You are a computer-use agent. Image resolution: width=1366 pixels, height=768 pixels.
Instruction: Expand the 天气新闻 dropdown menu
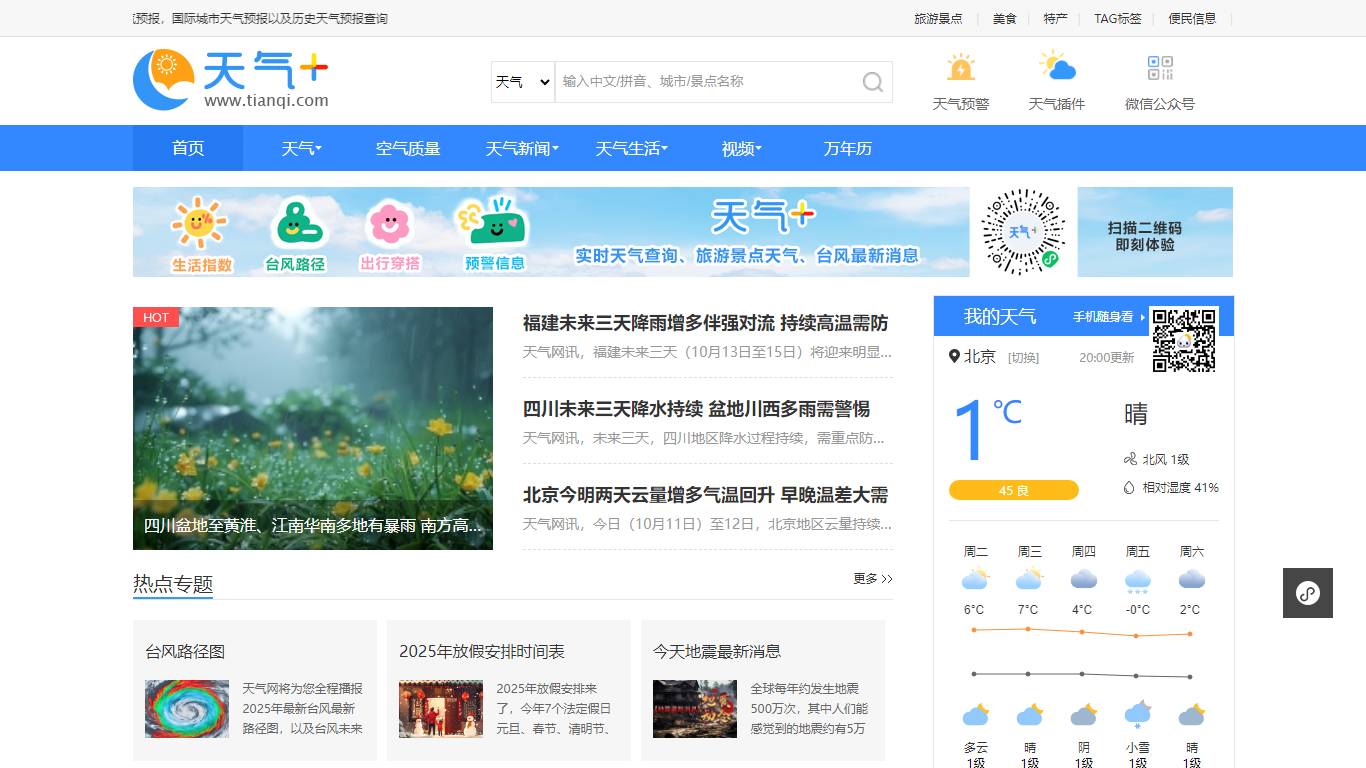click(x=520, y=148)
